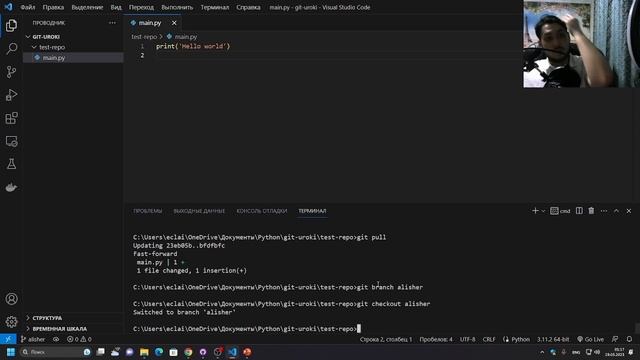
Task: Kill the terminal with trash icon
Action: pos(591,211)
